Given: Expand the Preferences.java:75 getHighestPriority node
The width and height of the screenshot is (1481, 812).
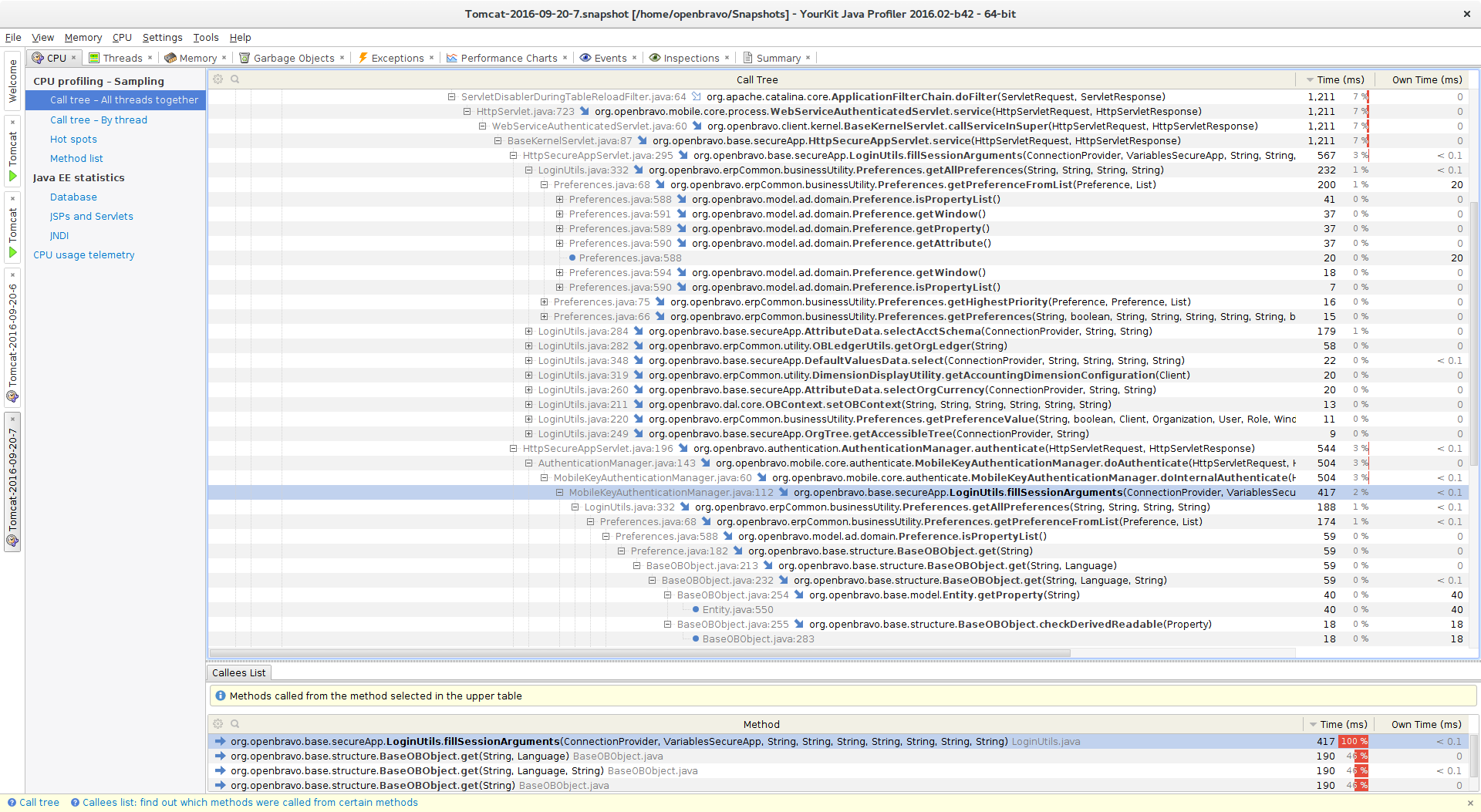Looking at the screenshot, I should click(544, 302).
